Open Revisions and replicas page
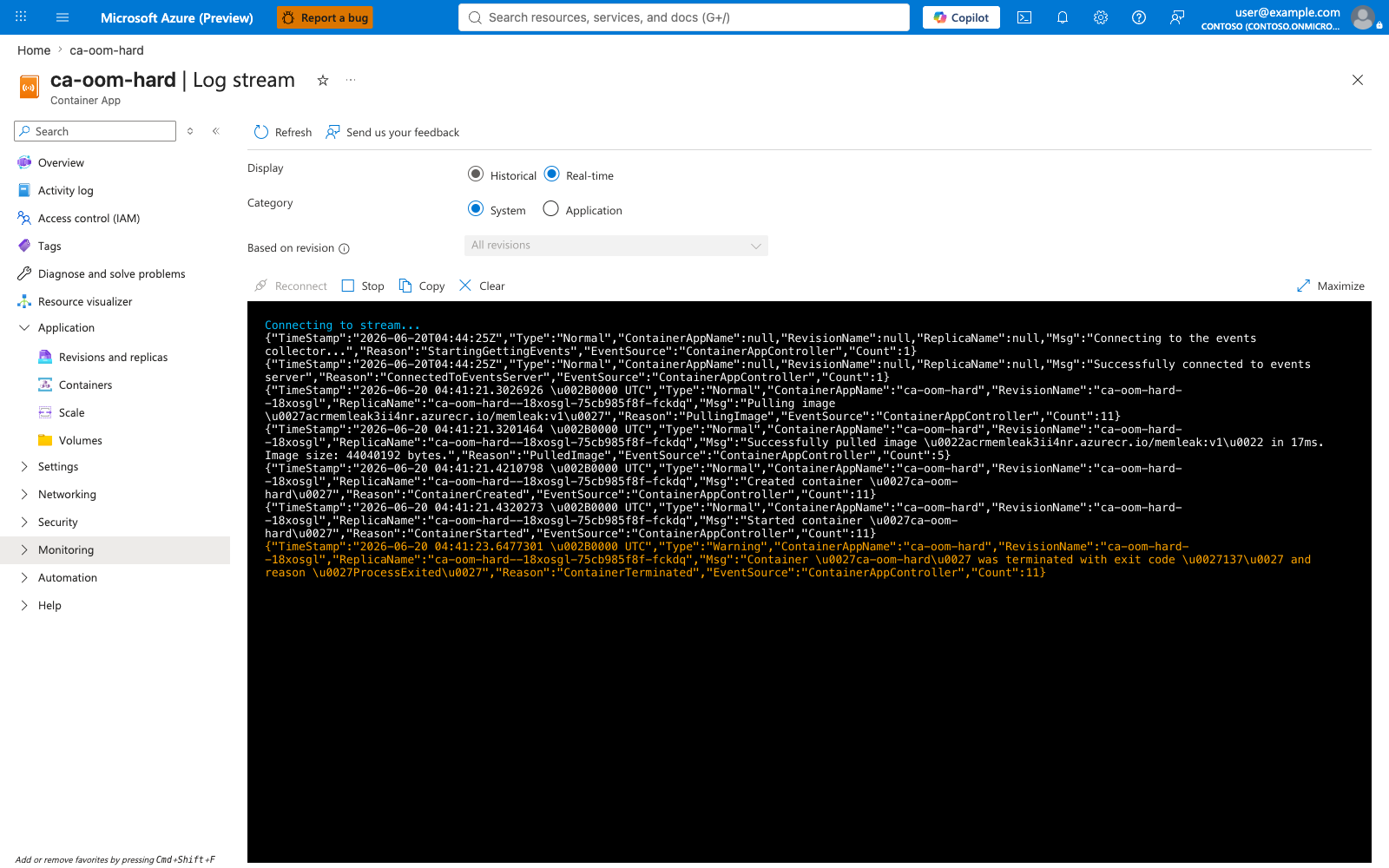 pyautogui.click(x=114, y=358)
